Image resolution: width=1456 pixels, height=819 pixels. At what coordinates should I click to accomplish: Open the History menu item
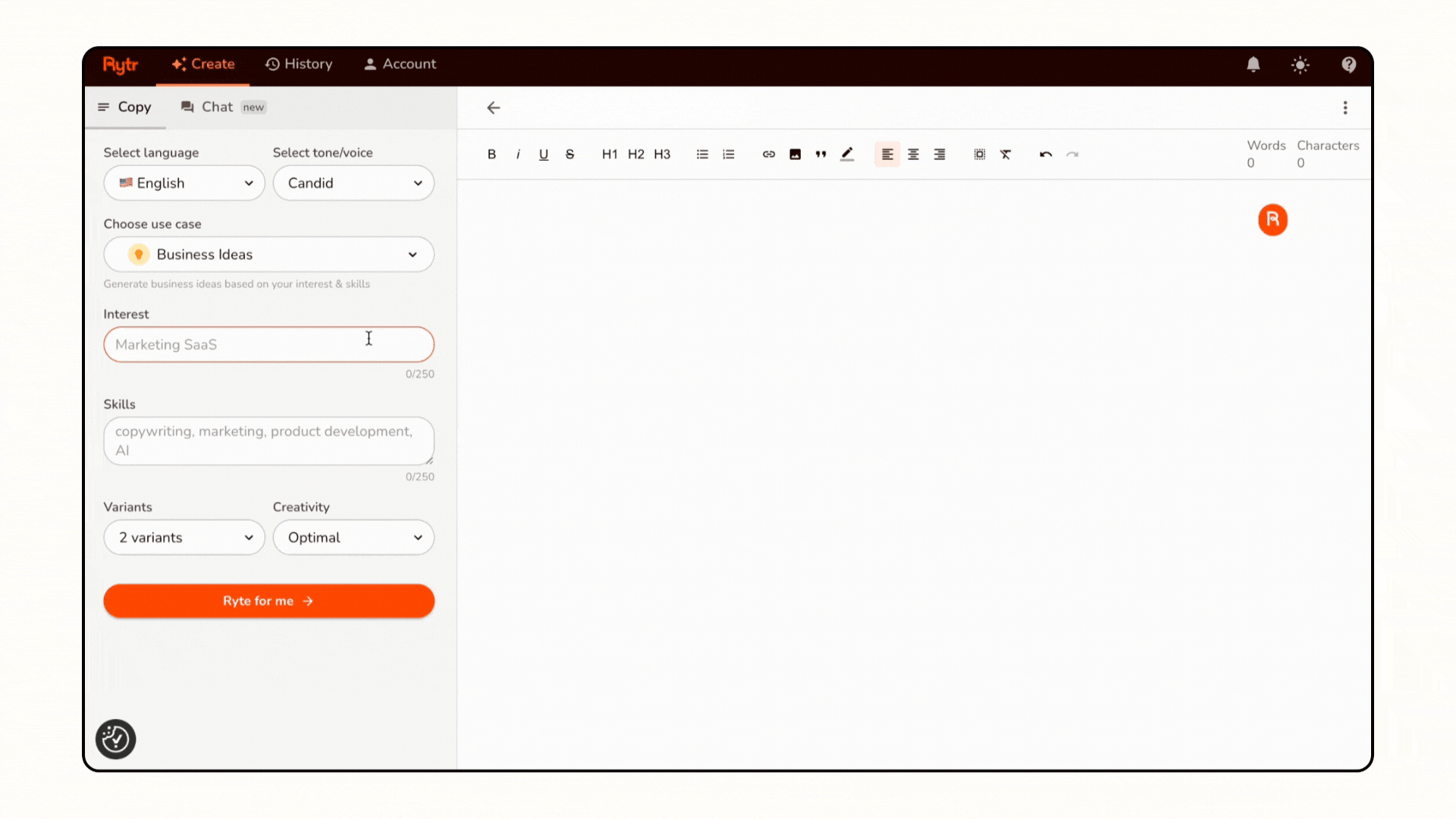tap(299, 64)
